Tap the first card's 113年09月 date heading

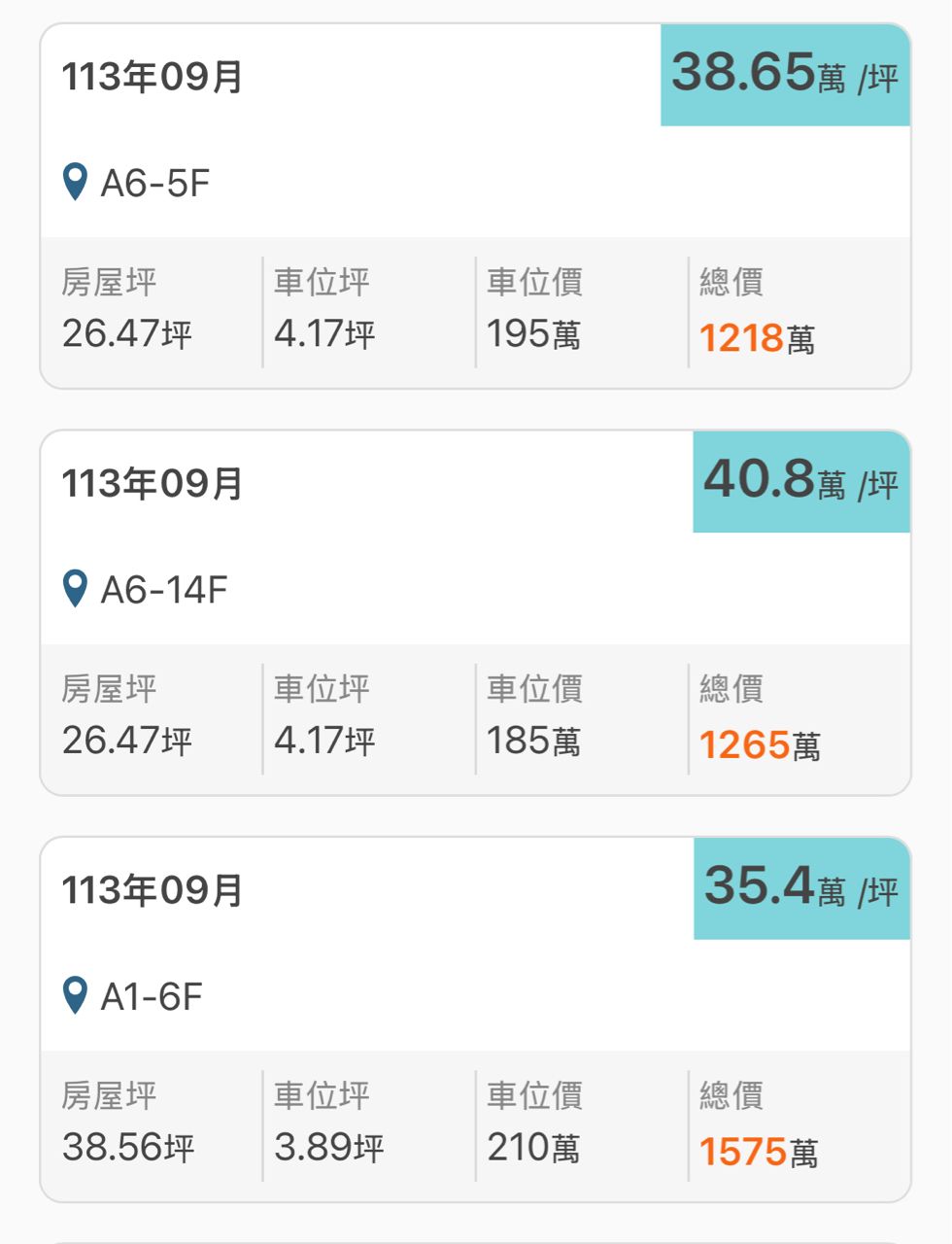point(153,77)
